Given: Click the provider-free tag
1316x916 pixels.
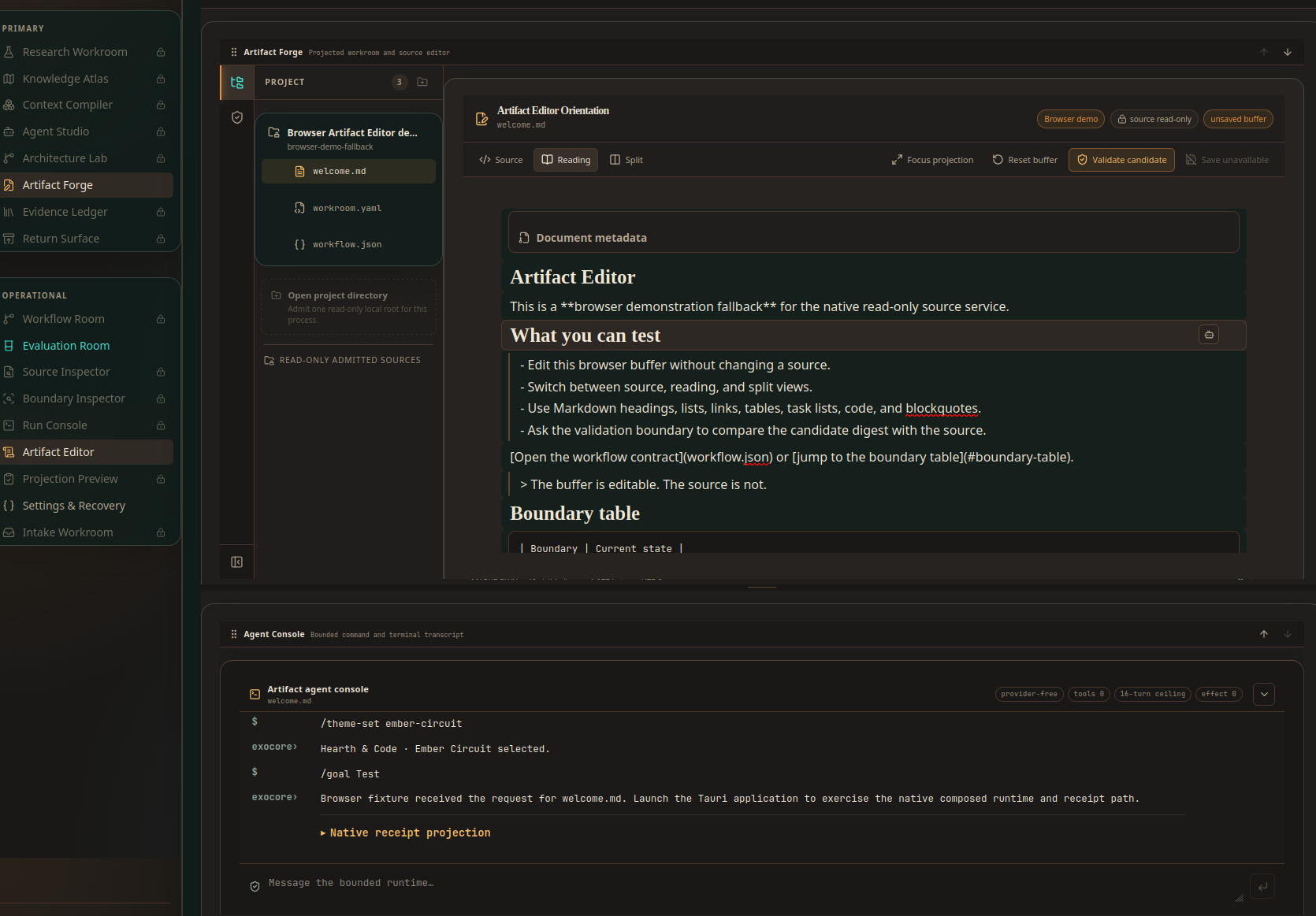Looking at the screenshot, I should 1029,694.
